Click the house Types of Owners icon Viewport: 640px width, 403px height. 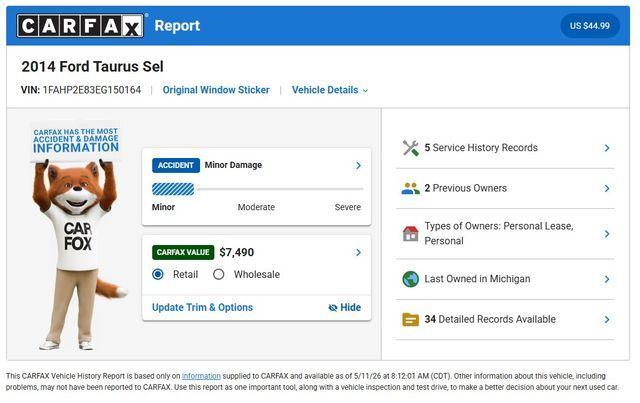pos(411,234)
